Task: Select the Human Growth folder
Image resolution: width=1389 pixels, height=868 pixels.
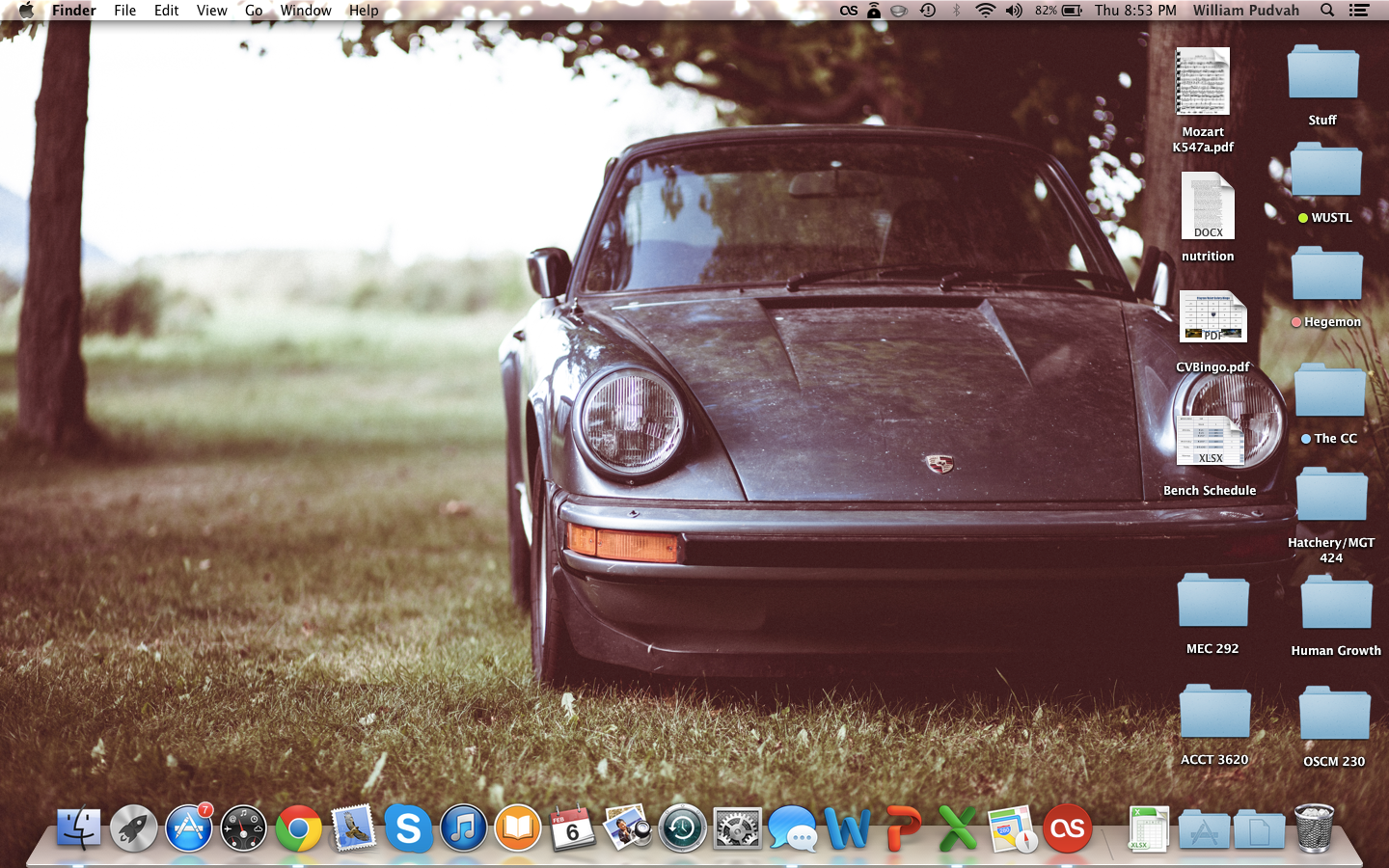Action: click(1336, 616)
